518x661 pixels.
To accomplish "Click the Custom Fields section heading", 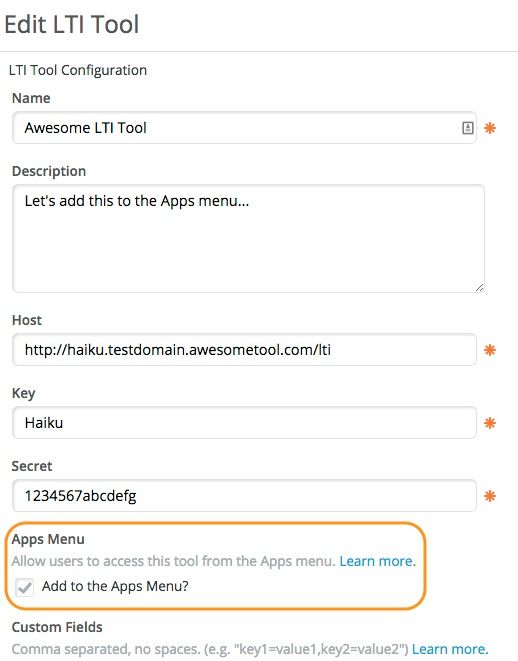I will point(57,627).
